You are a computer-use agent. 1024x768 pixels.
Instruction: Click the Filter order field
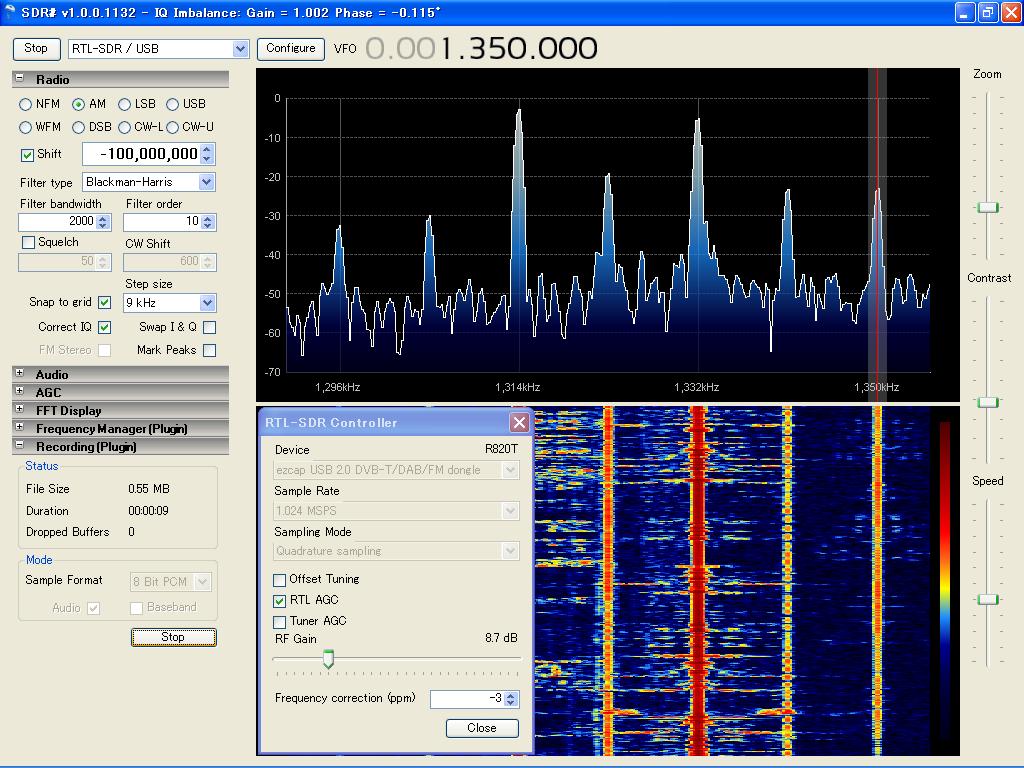pos(162,221)
